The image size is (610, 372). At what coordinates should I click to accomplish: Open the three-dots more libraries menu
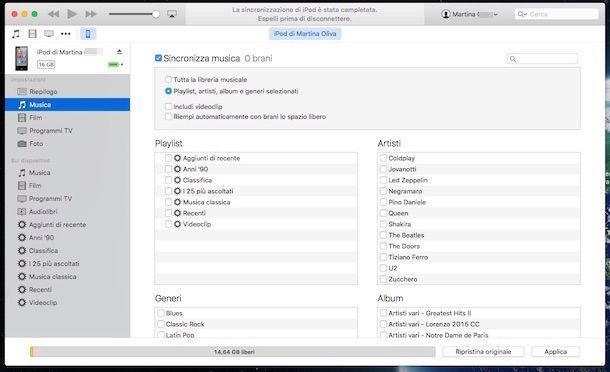pyautogui.click(x=66, y=34)
